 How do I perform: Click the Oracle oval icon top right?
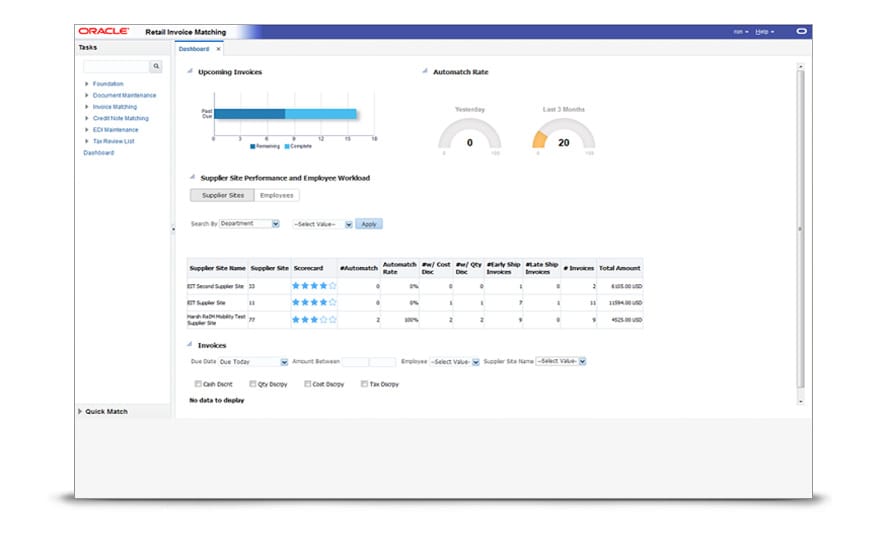pos(801,31)
